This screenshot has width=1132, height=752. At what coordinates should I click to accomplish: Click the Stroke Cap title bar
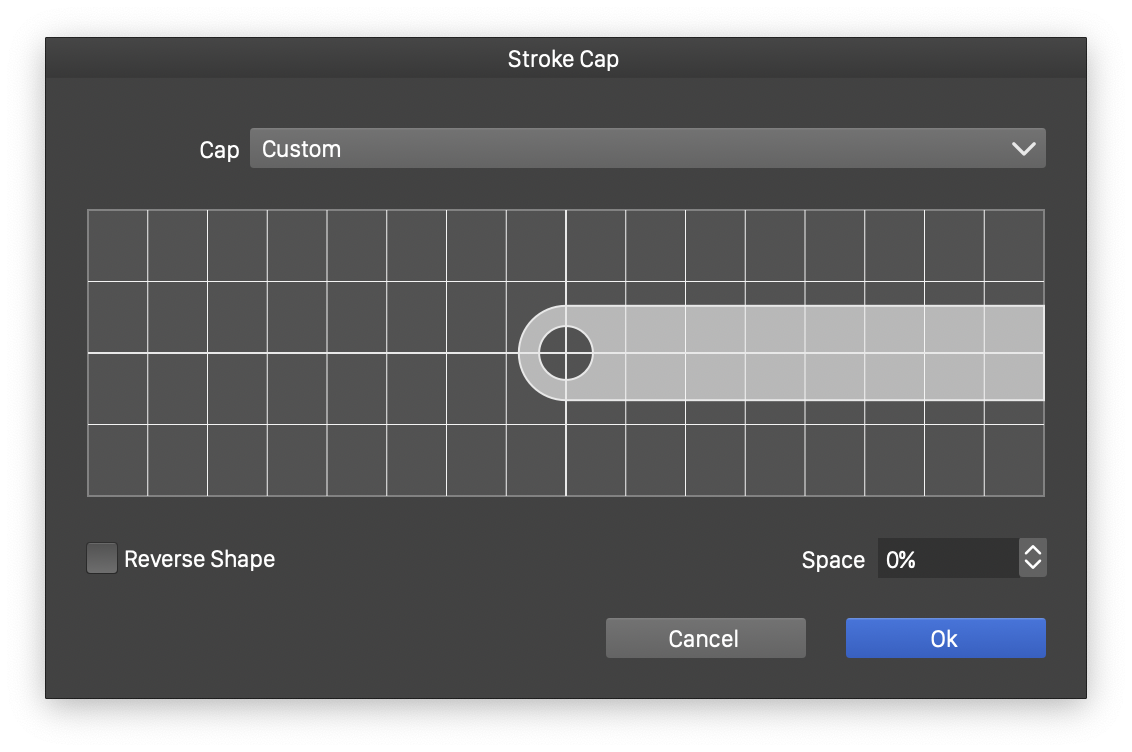click(564, 59)
